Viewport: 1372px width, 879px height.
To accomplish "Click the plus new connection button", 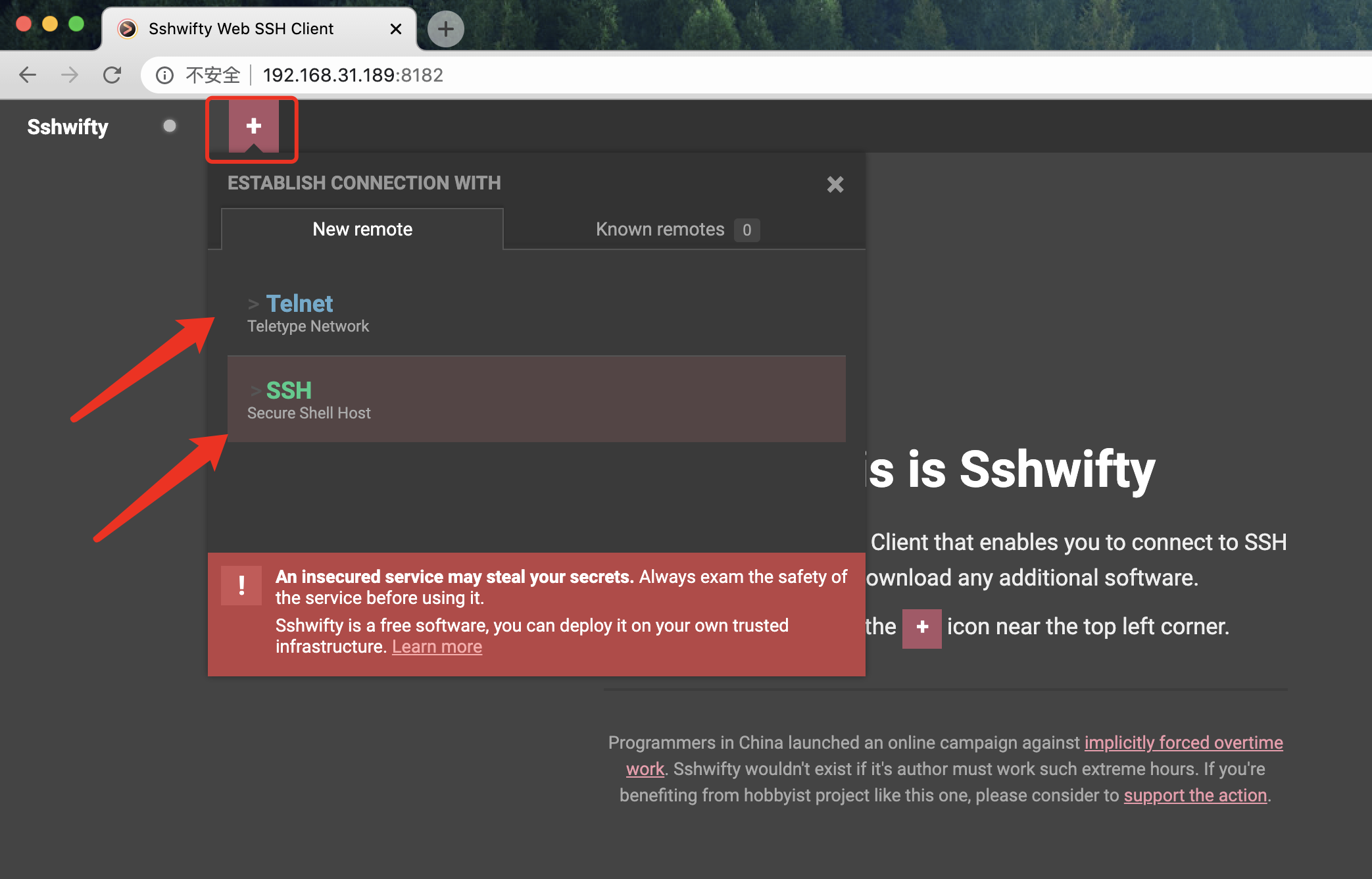I will point(253,126).
